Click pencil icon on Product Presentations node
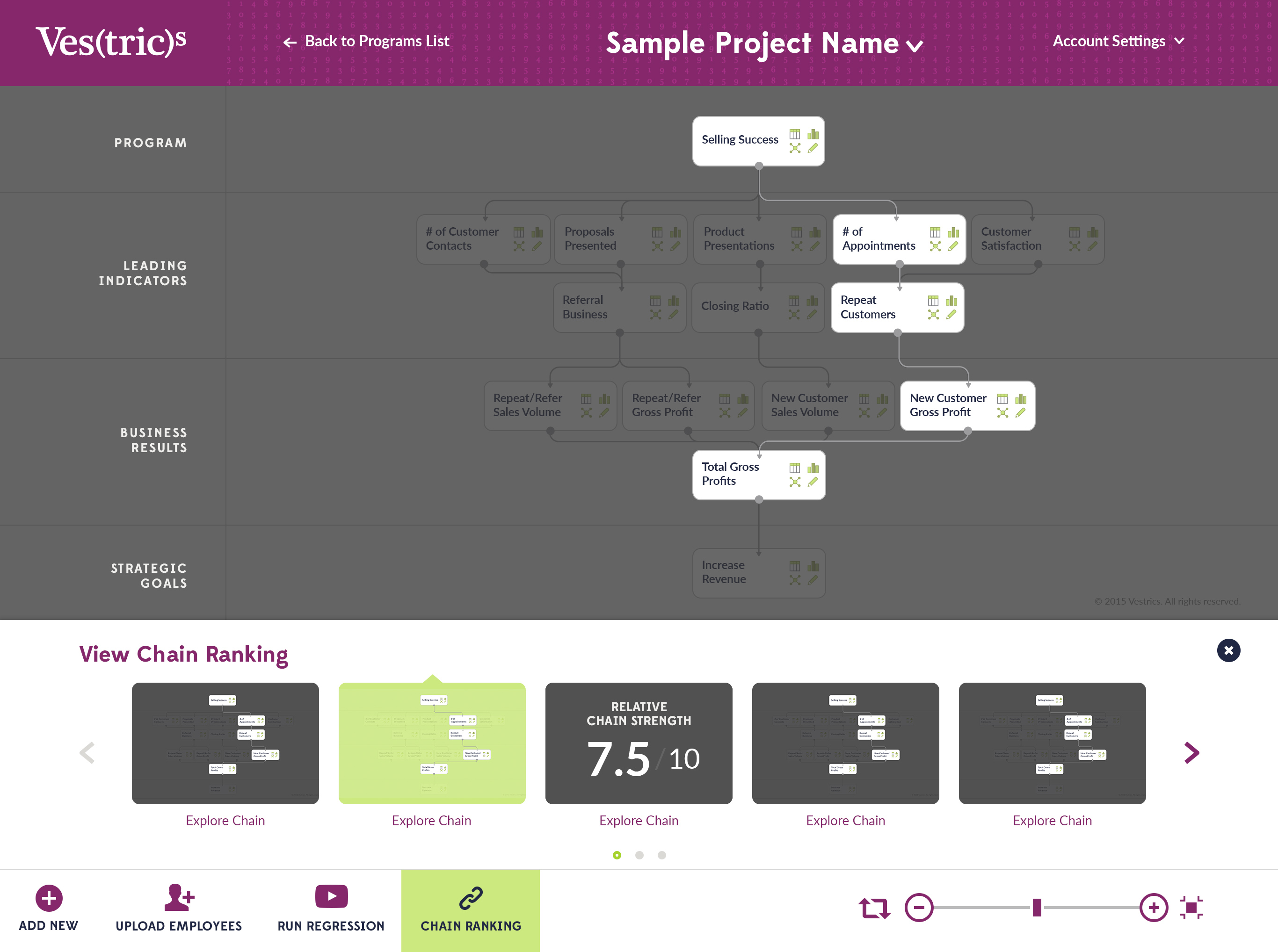The height and width of the screenshot is (952, 1278). (814, 246)
